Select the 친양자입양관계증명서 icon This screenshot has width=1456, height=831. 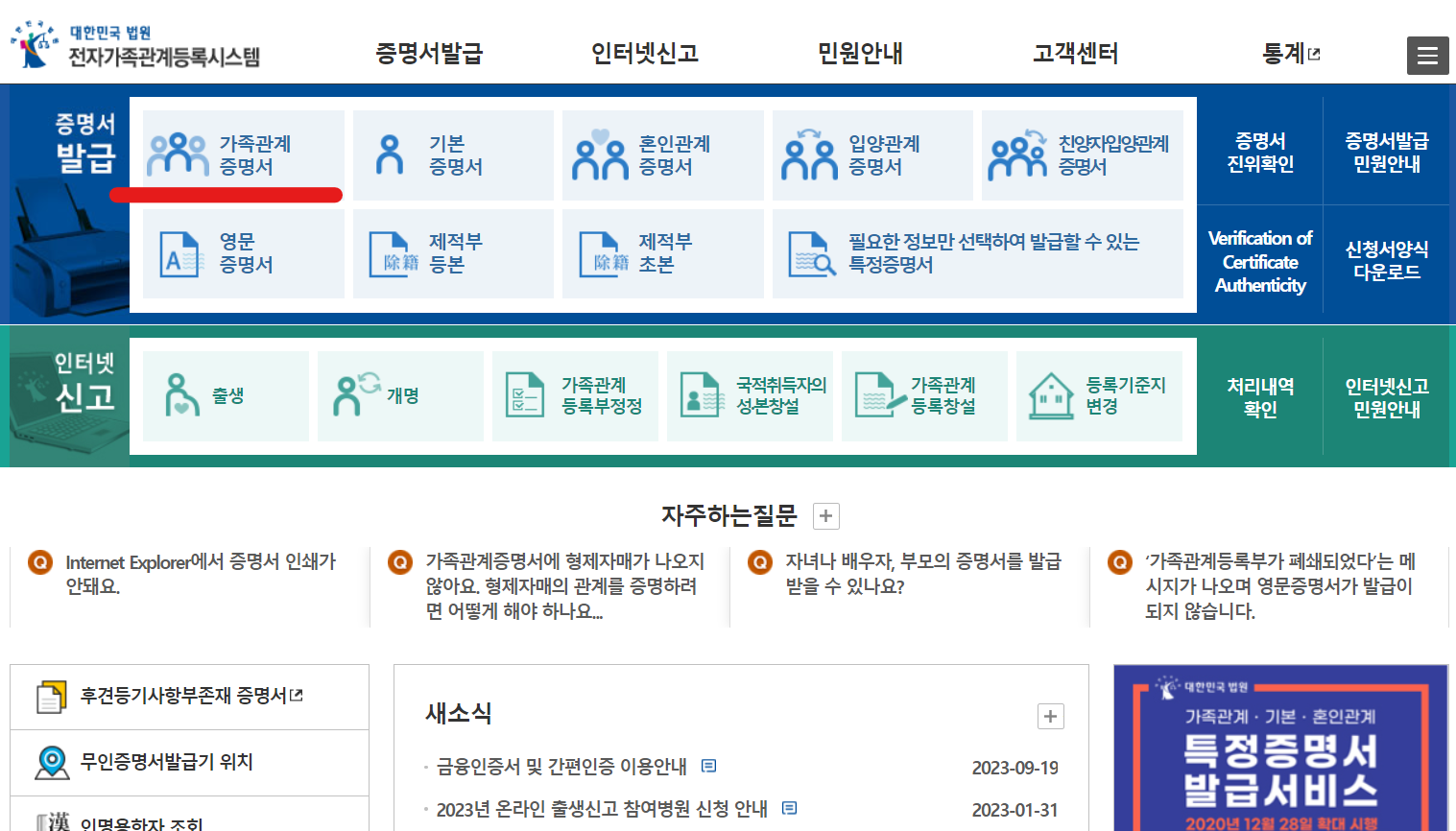click(1082, 154)
